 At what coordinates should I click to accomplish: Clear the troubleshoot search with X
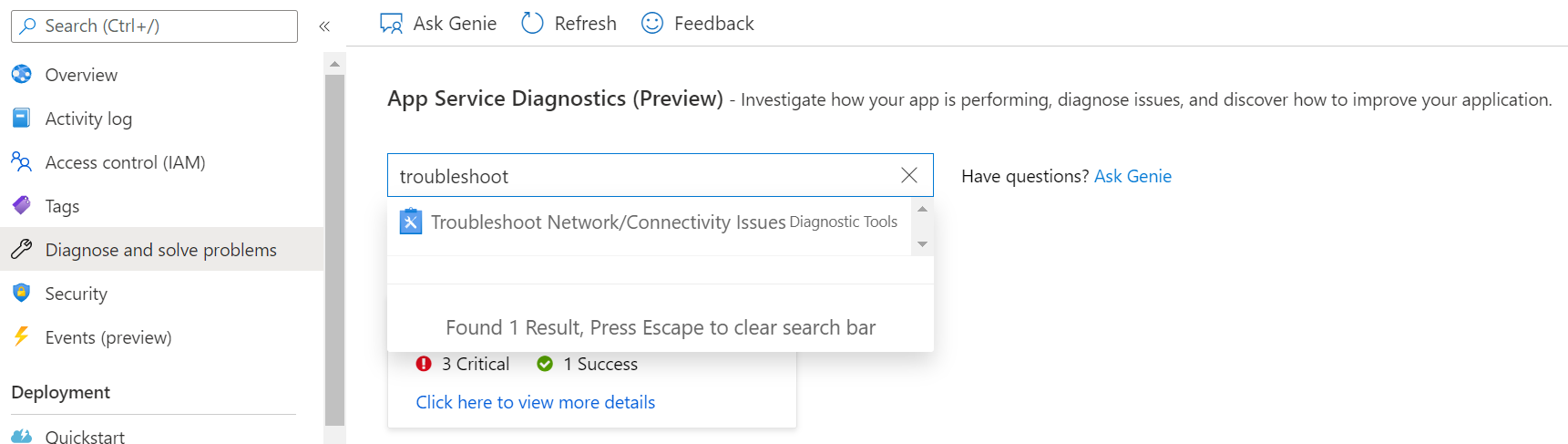click(x=909, y=175)
